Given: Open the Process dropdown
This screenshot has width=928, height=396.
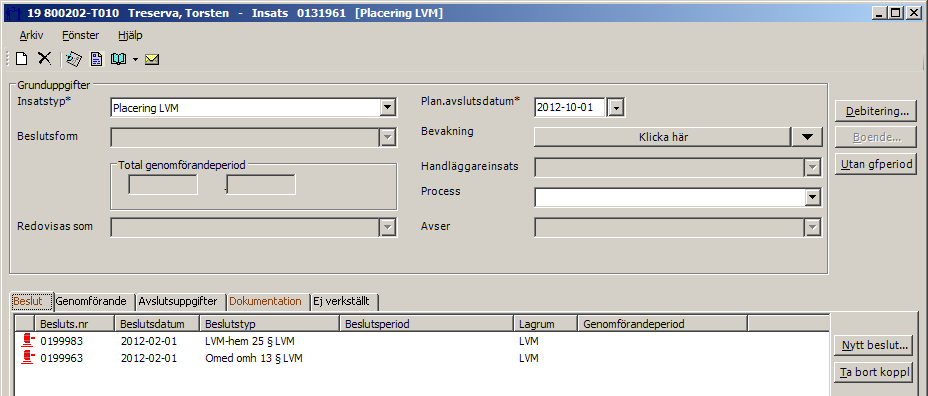Looking at the screenshot, I should click(x=813, y=197).
